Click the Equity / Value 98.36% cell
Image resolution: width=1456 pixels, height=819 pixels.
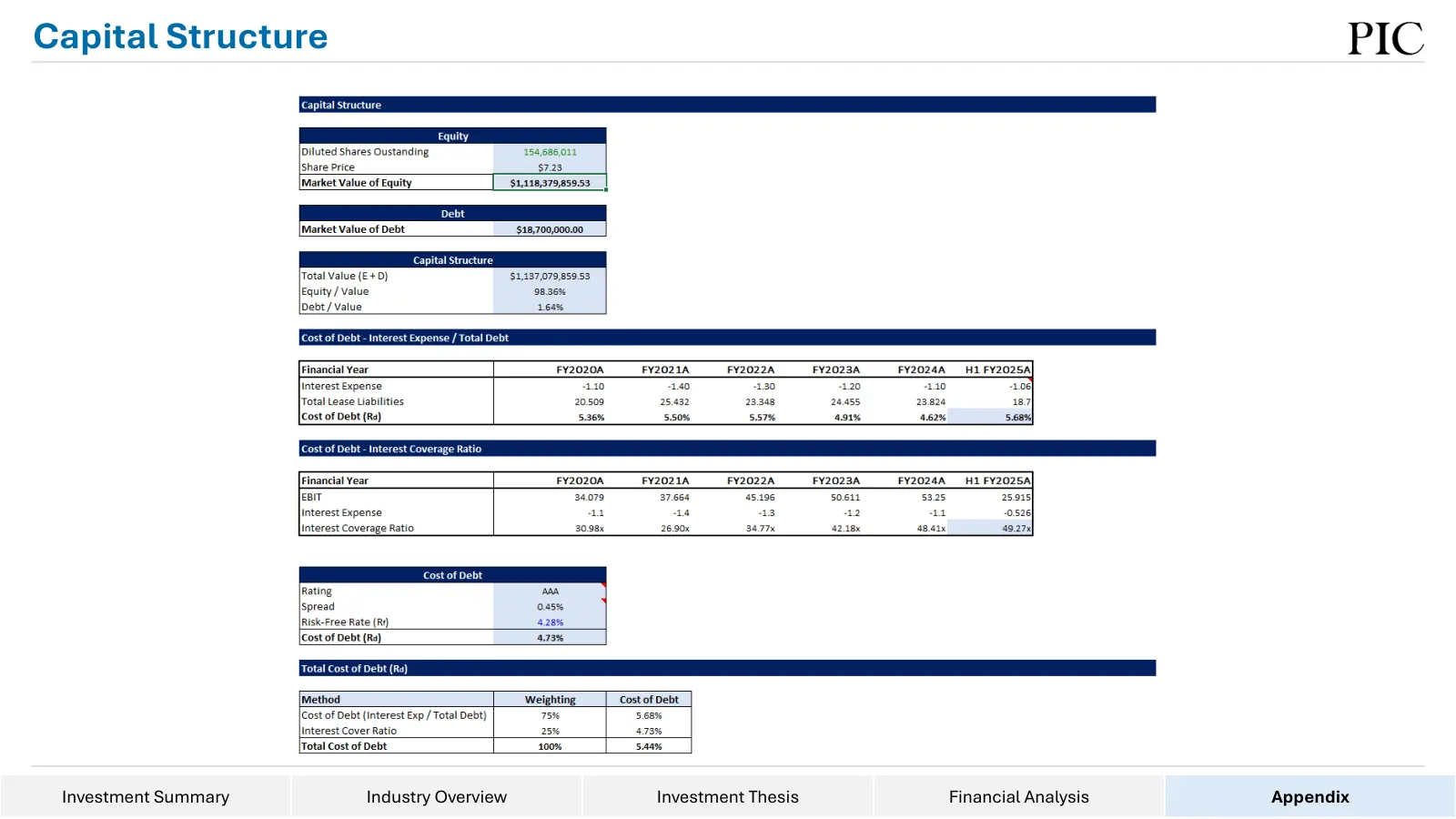click(x=550, y=291)
